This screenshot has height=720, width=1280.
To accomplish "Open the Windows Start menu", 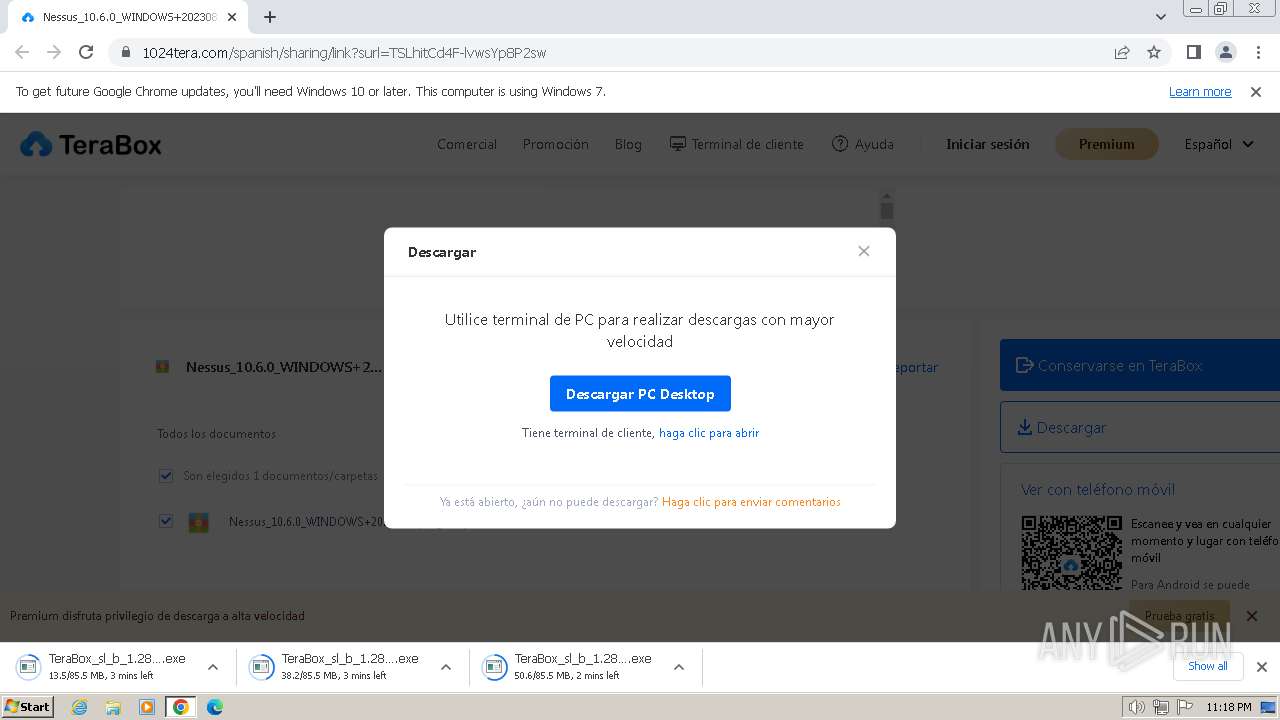I will 28,707.
